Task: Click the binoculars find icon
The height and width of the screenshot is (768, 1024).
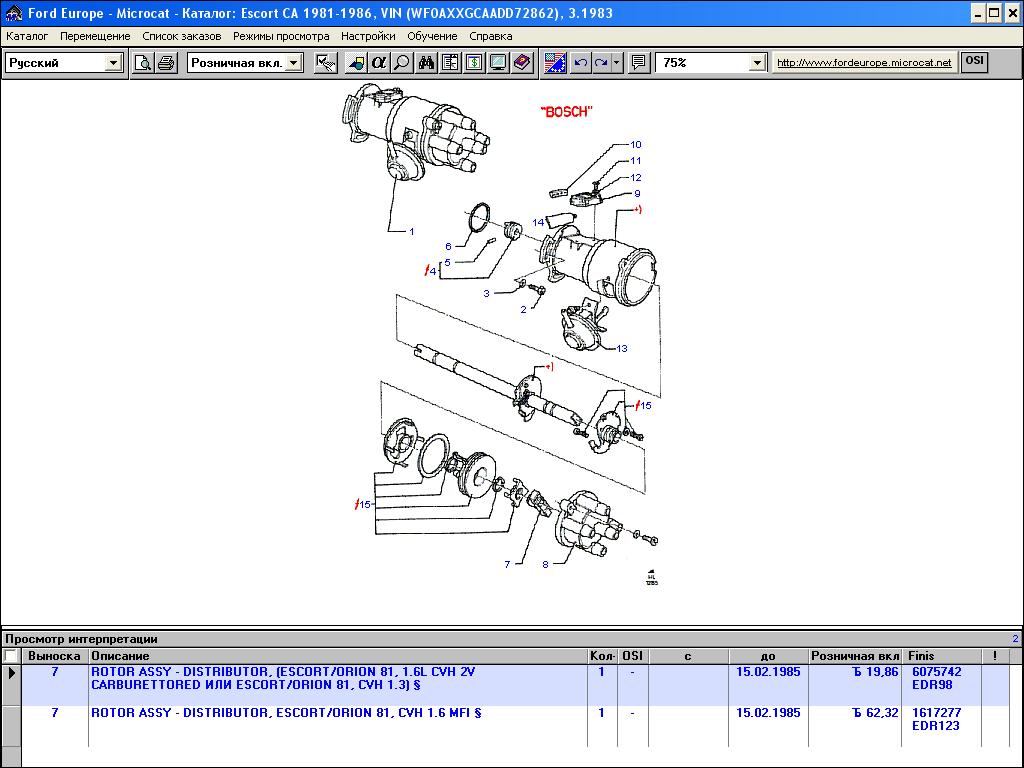Action: 427,63
